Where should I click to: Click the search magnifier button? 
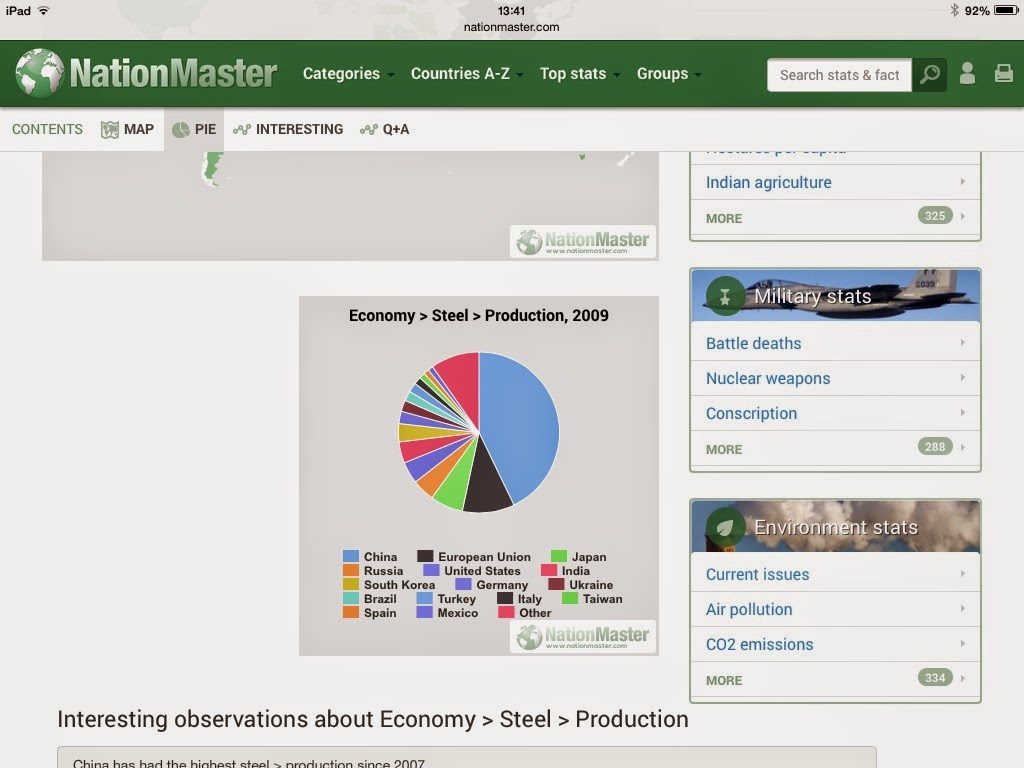[929, 74]
